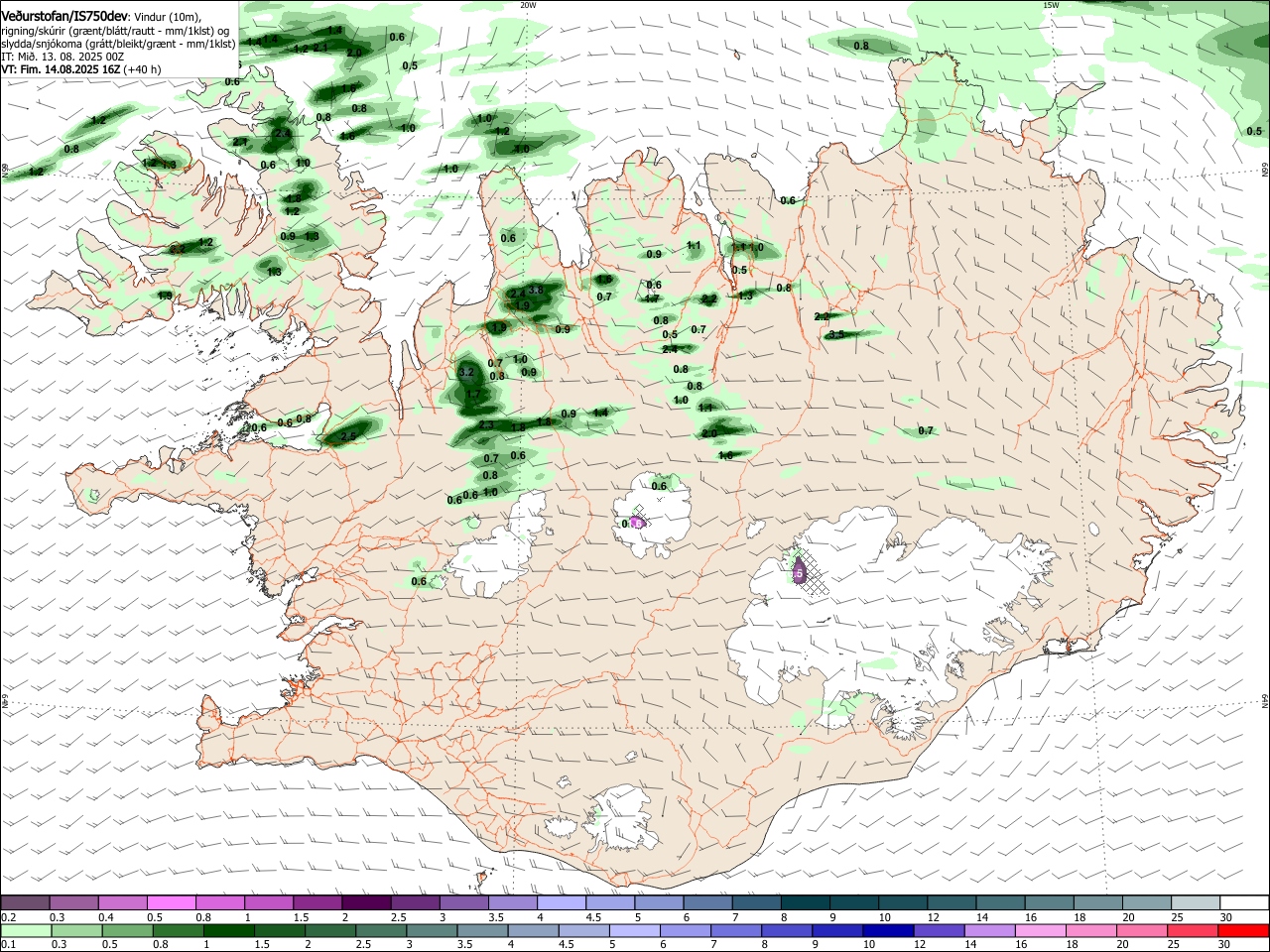Pick the periwinkle 6–7 swatch in lower legend row

click(685, 931)
